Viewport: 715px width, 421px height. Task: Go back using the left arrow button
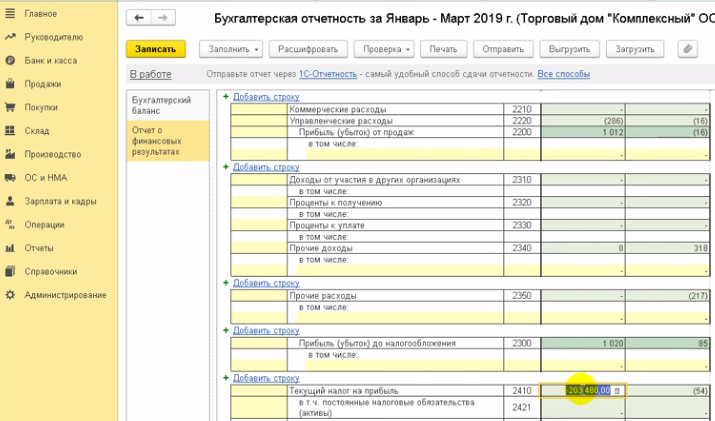139,19
